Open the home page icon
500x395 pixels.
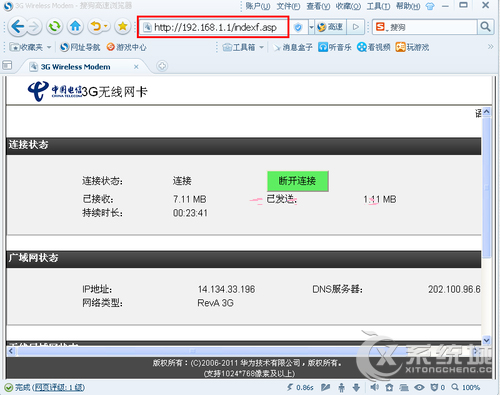tap(75, 26)
